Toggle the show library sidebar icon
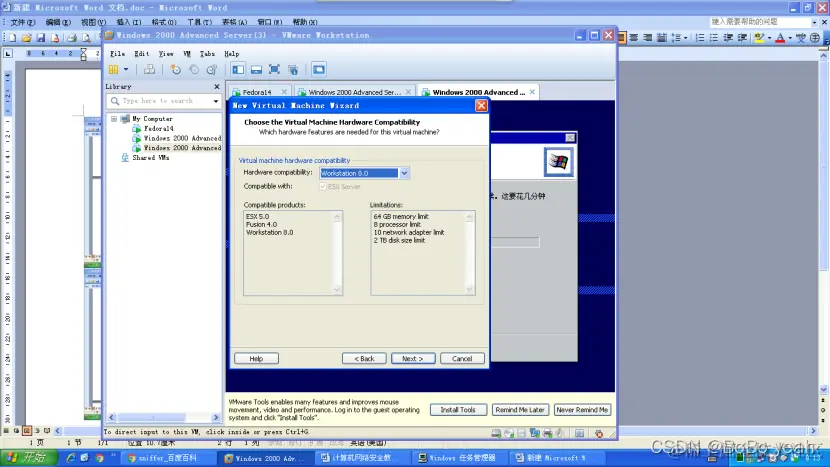The height and width of the screenshot is (467, 830). (238, 69)
